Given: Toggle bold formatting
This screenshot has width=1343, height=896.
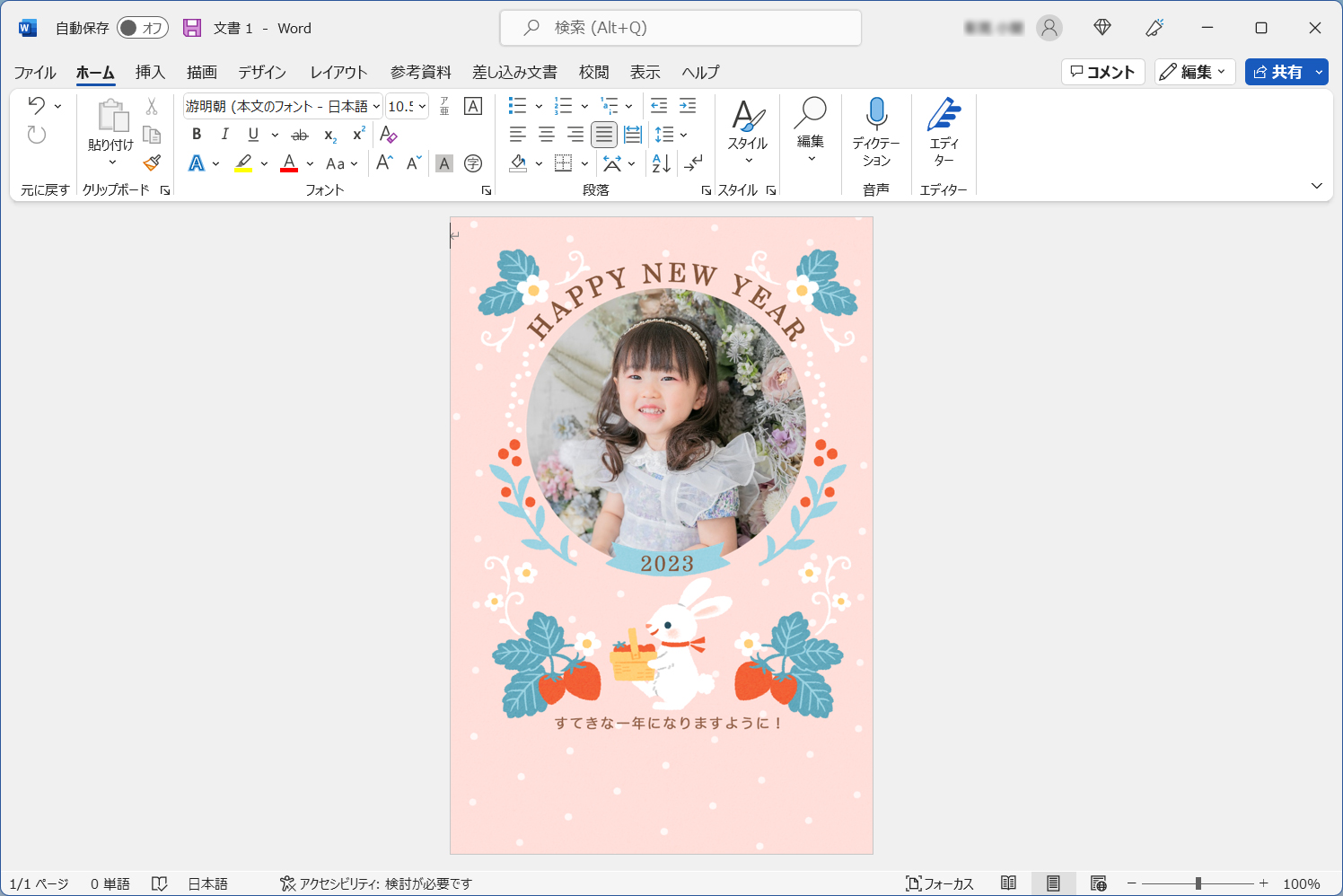Looking at the screenshot, I should [x=196, y=135].
